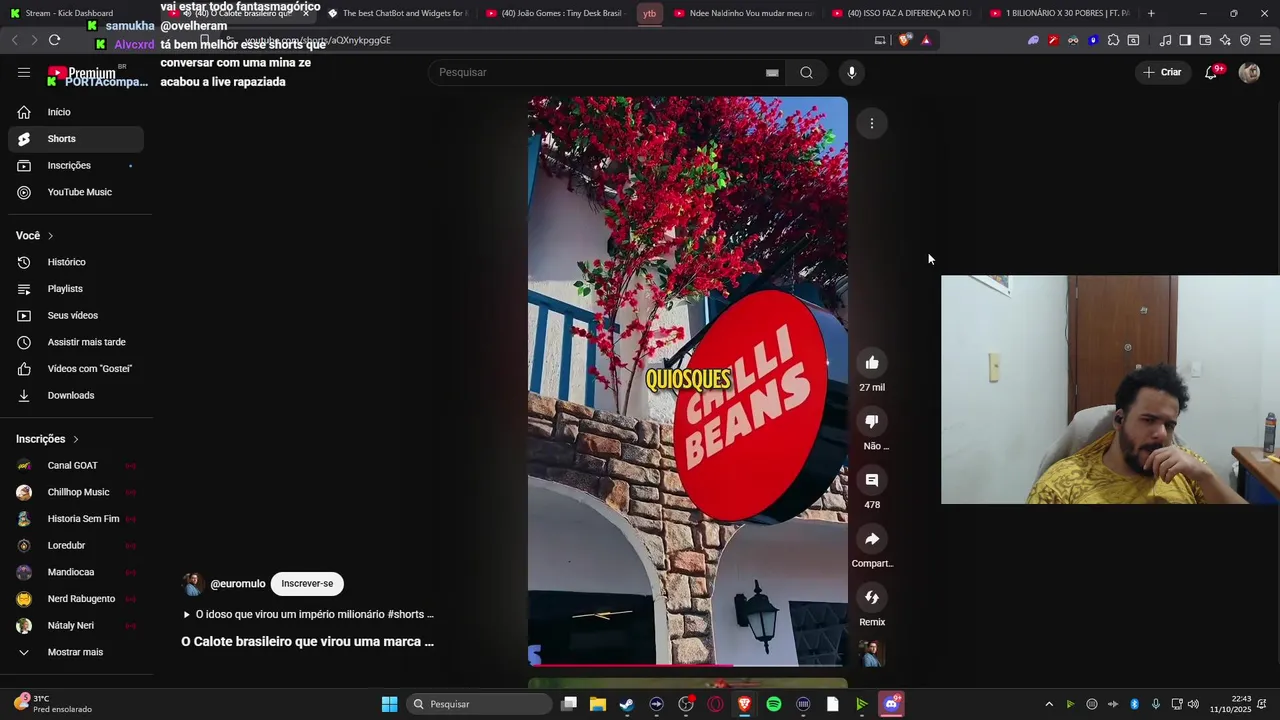This screenshot has height=720, width=1280.
Task: Open Nerd Rabugento subscription
Action: (x=76, y=599)
